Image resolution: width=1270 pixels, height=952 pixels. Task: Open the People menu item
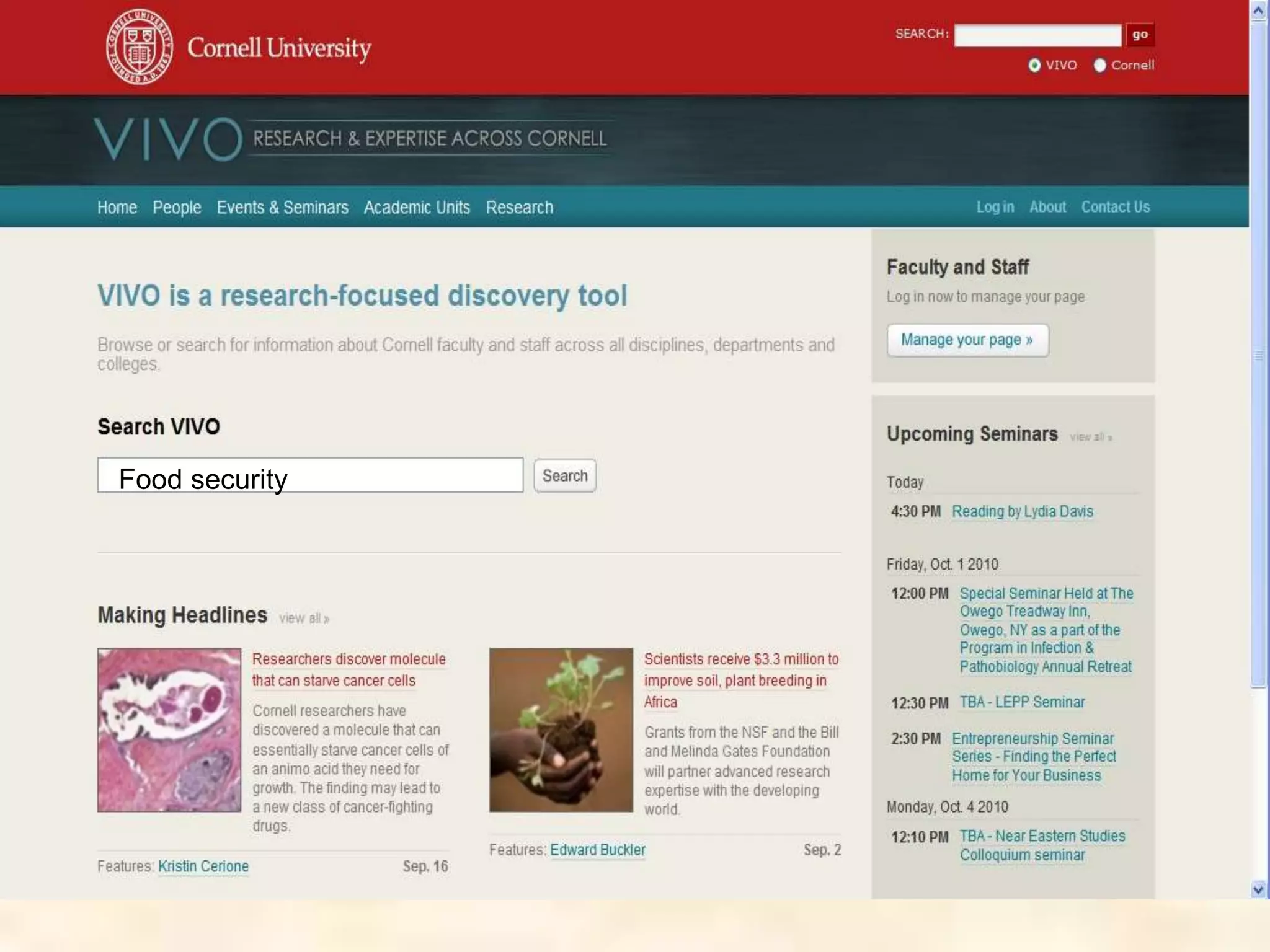click(x=177, y=207)
